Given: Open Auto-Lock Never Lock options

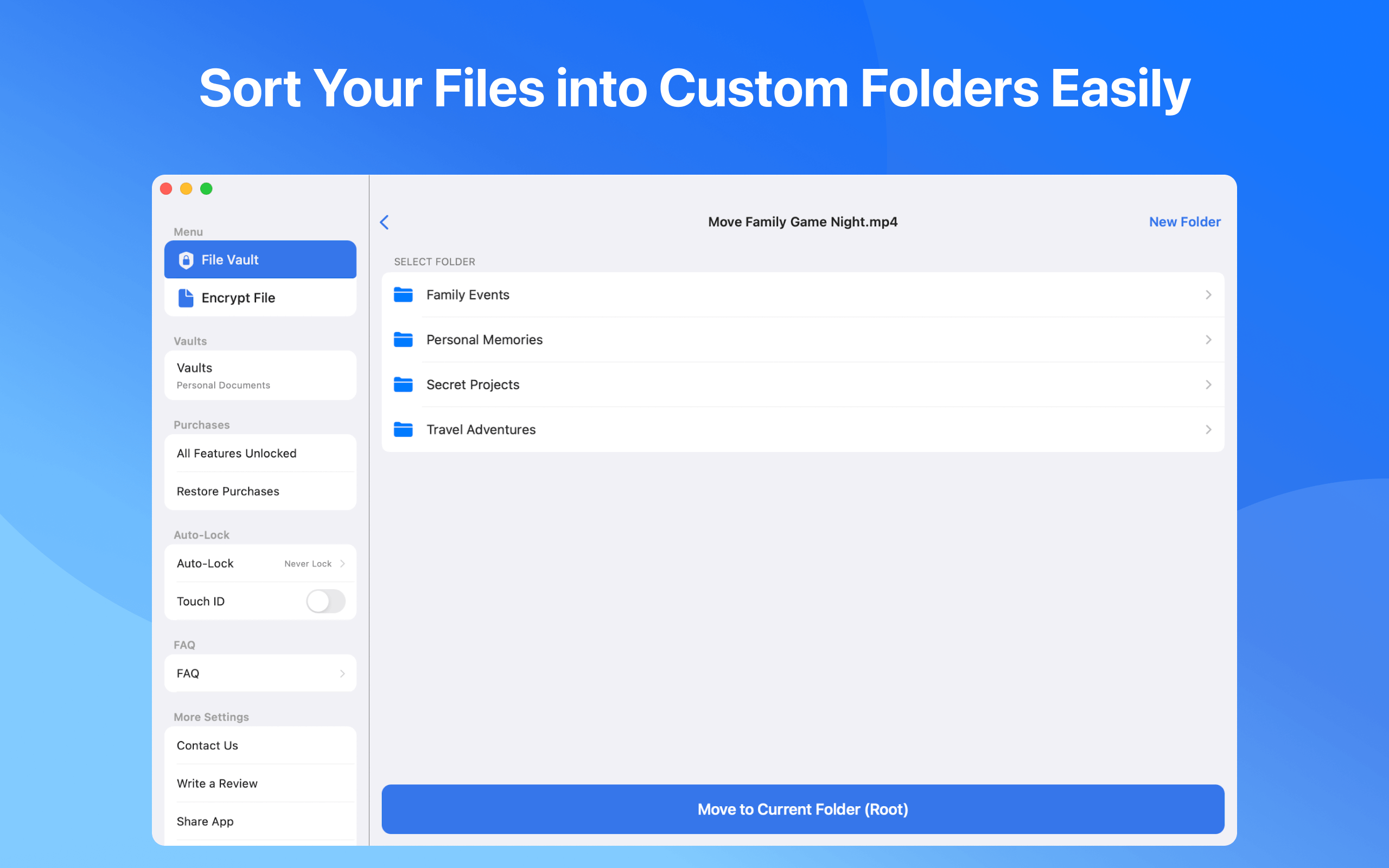Looking at the screenshot, I should (x=315, y=564).
